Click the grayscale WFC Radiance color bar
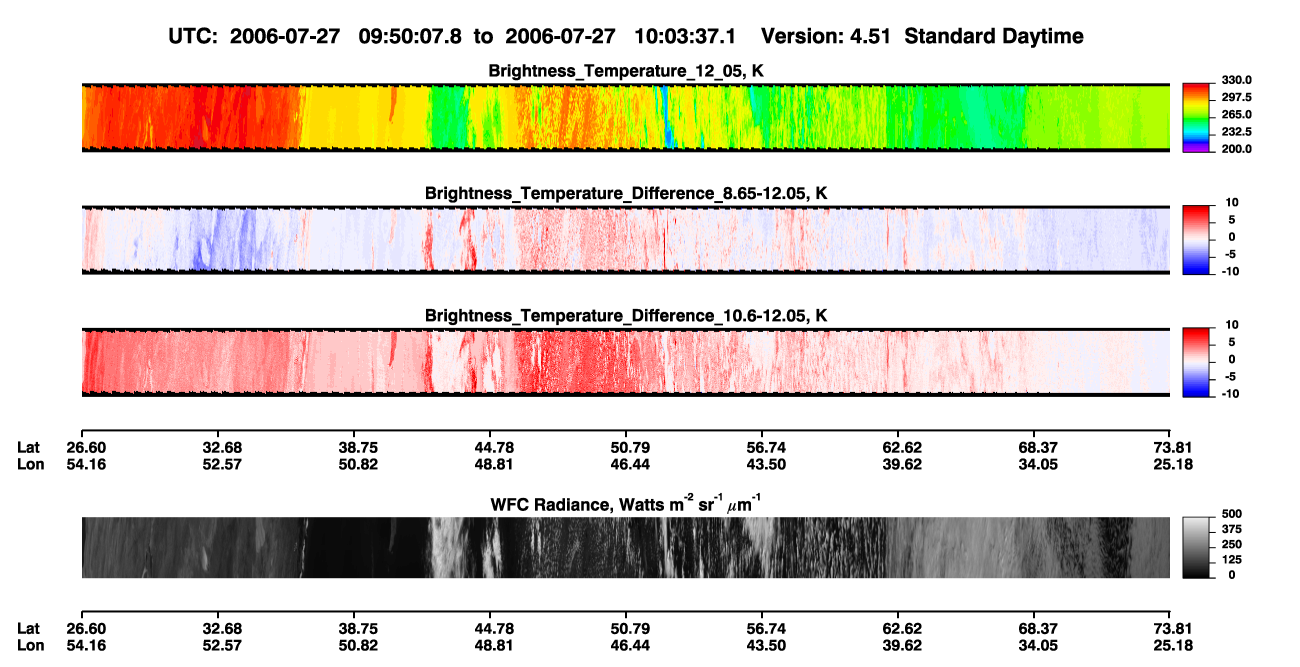1300x667 pixels. coord(1197,547)
